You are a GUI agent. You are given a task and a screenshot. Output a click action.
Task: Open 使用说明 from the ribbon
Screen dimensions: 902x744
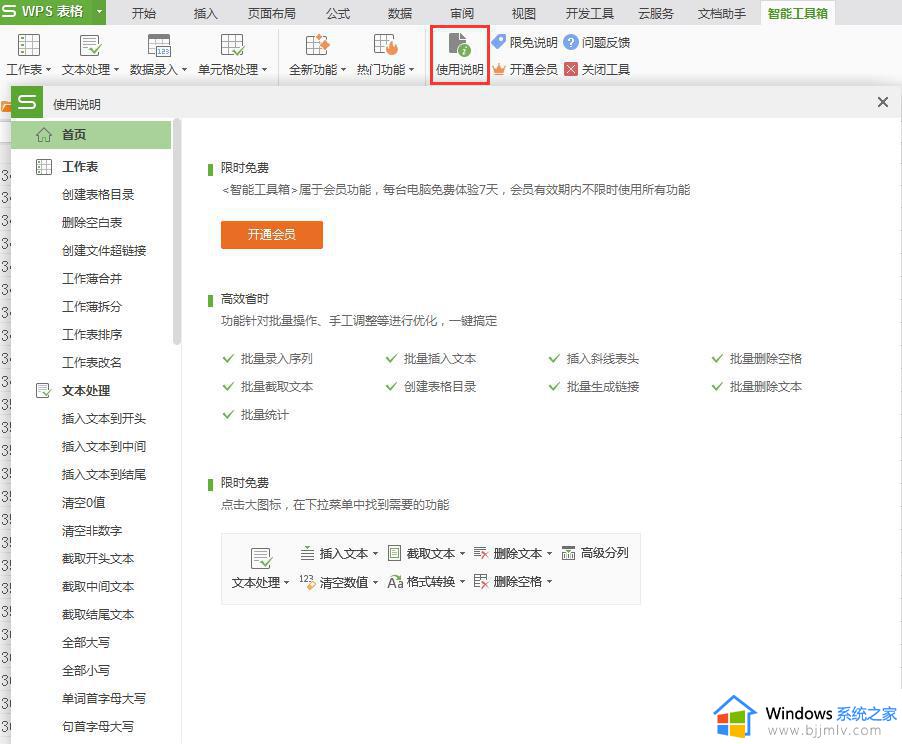click(x=459, y=55)
